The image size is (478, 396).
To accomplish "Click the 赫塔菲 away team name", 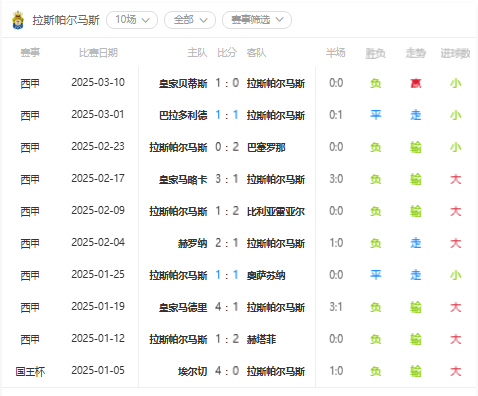I will pos(261,339).
